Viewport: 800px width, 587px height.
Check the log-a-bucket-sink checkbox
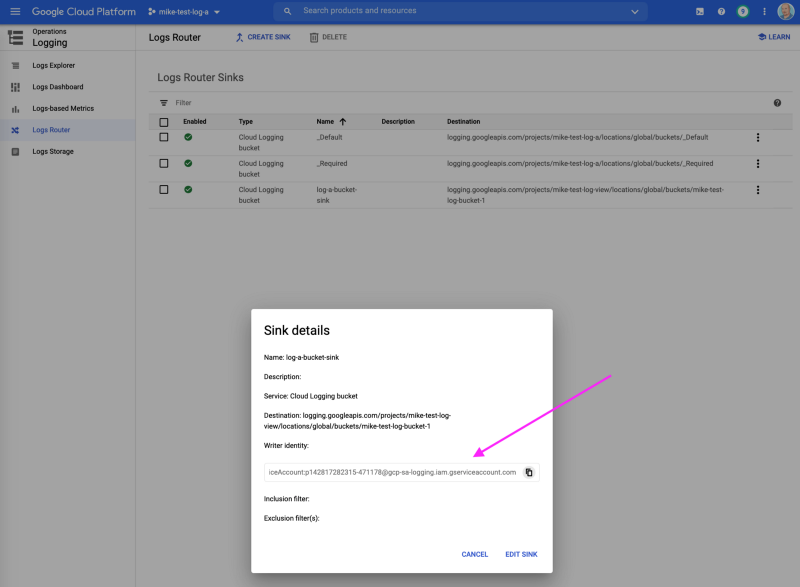(x=164, y=190)
